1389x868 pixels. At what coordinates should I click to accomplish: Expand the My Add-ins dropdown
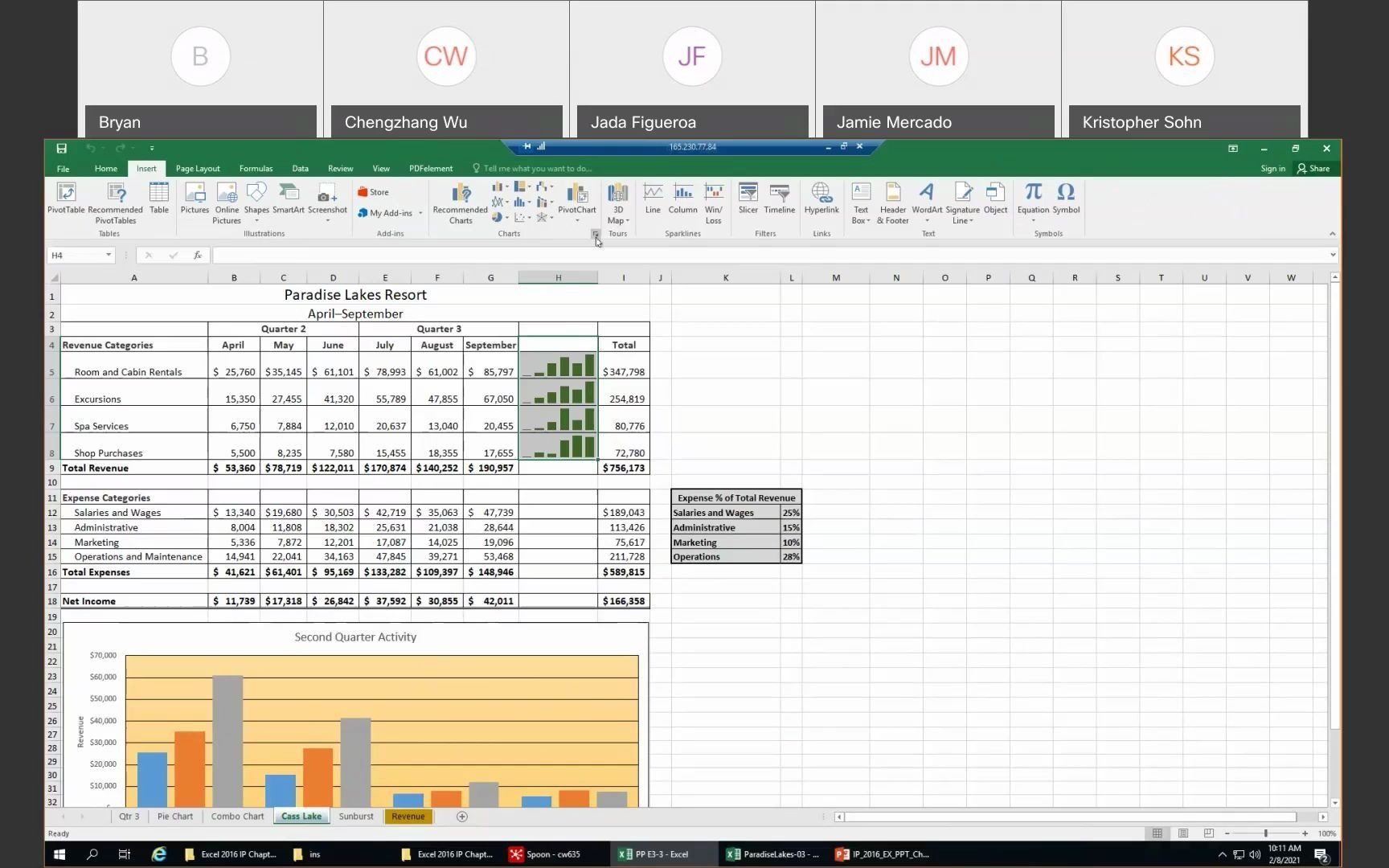point(420,213)
